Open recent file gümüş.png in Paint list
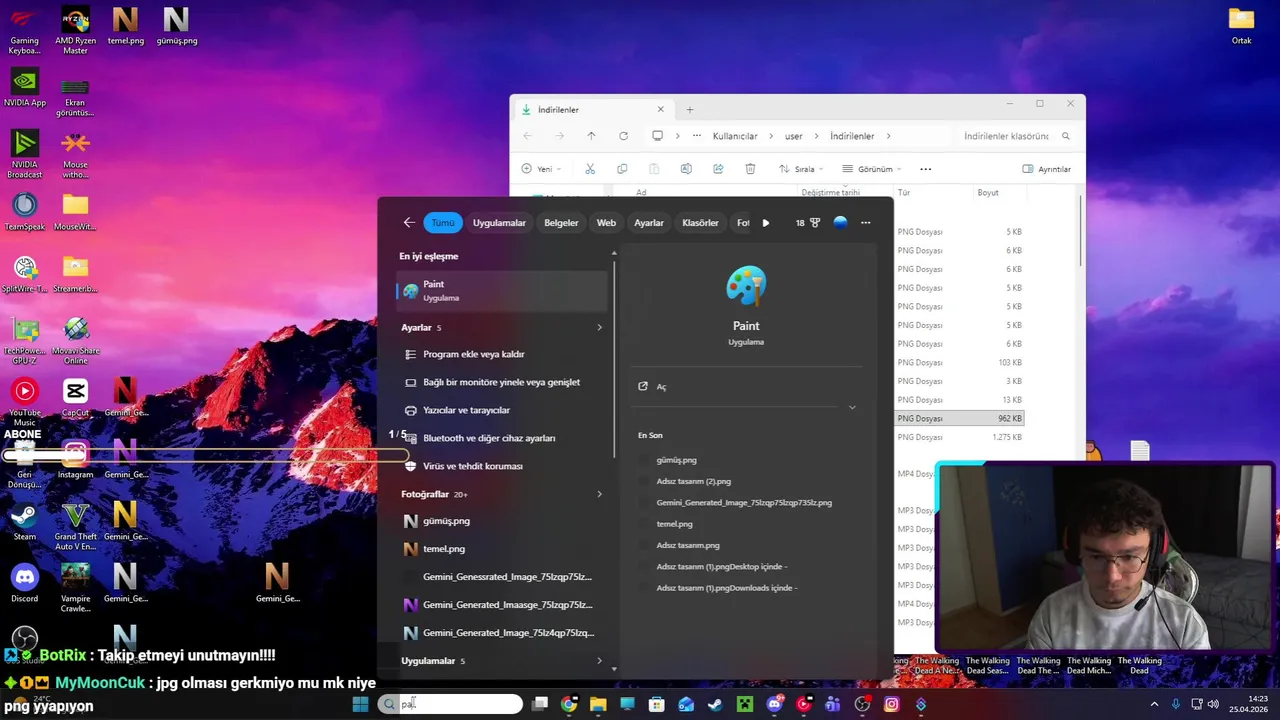 coord(676,460)
